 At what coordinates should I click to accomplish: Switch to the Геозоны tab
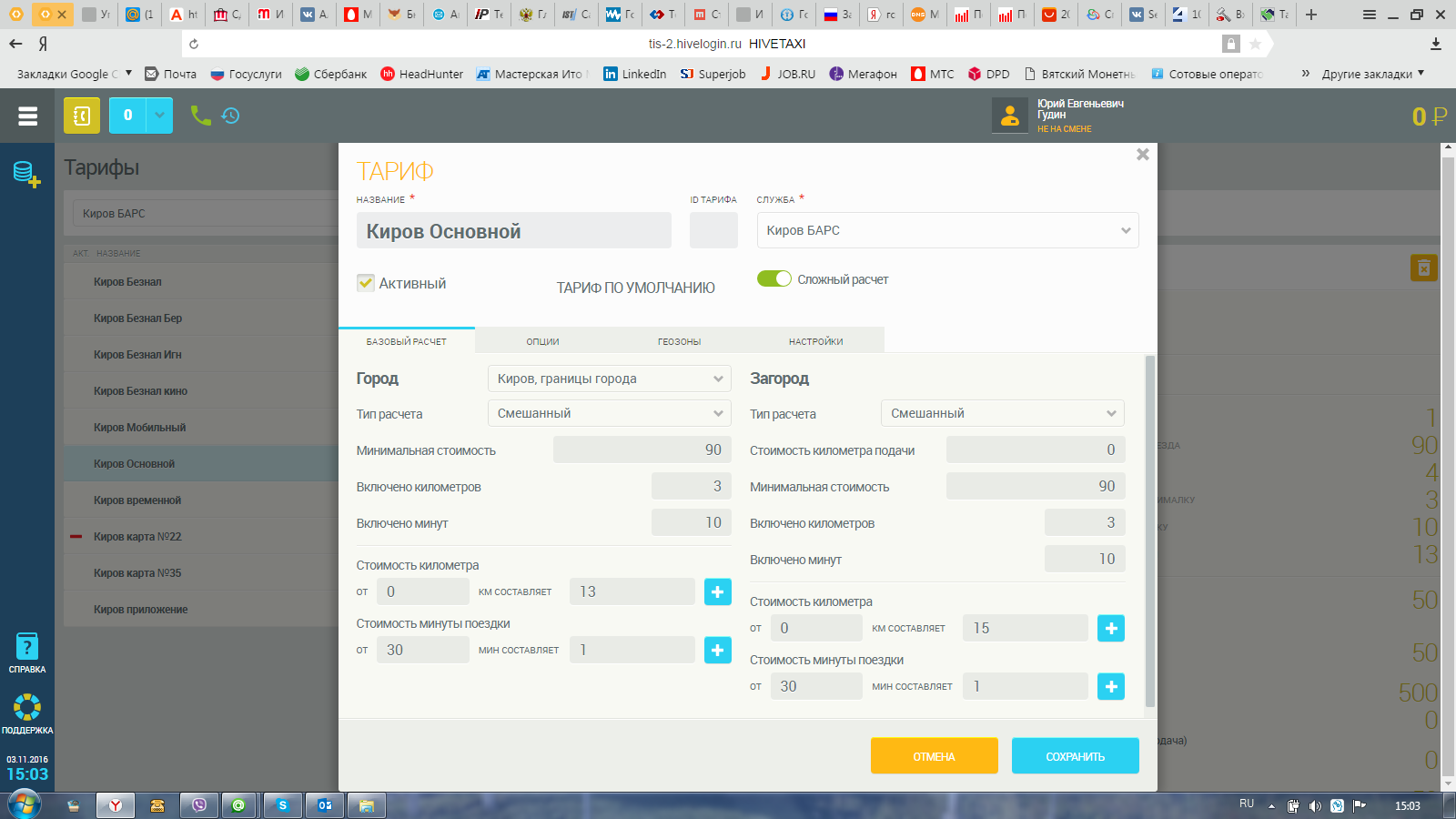[679, 341]
